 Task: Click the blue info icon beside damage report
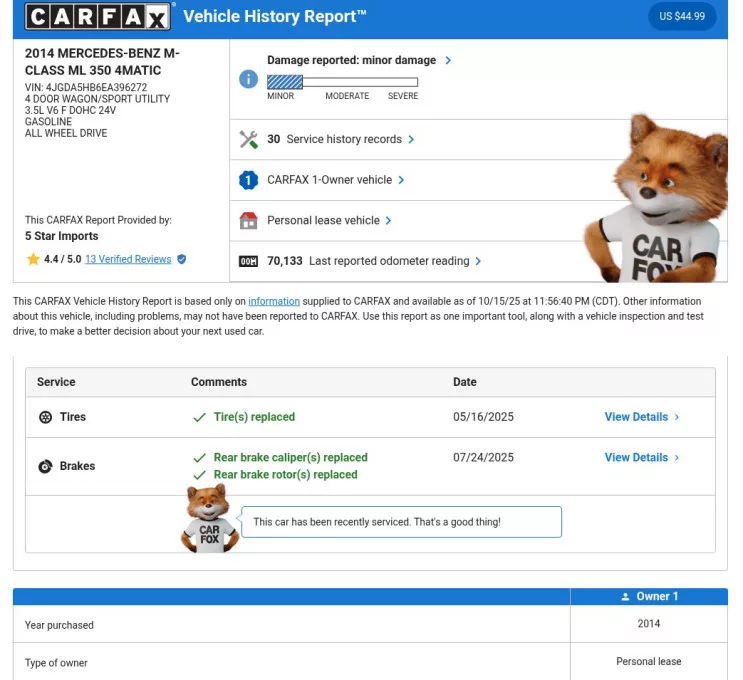click(249, 79)
